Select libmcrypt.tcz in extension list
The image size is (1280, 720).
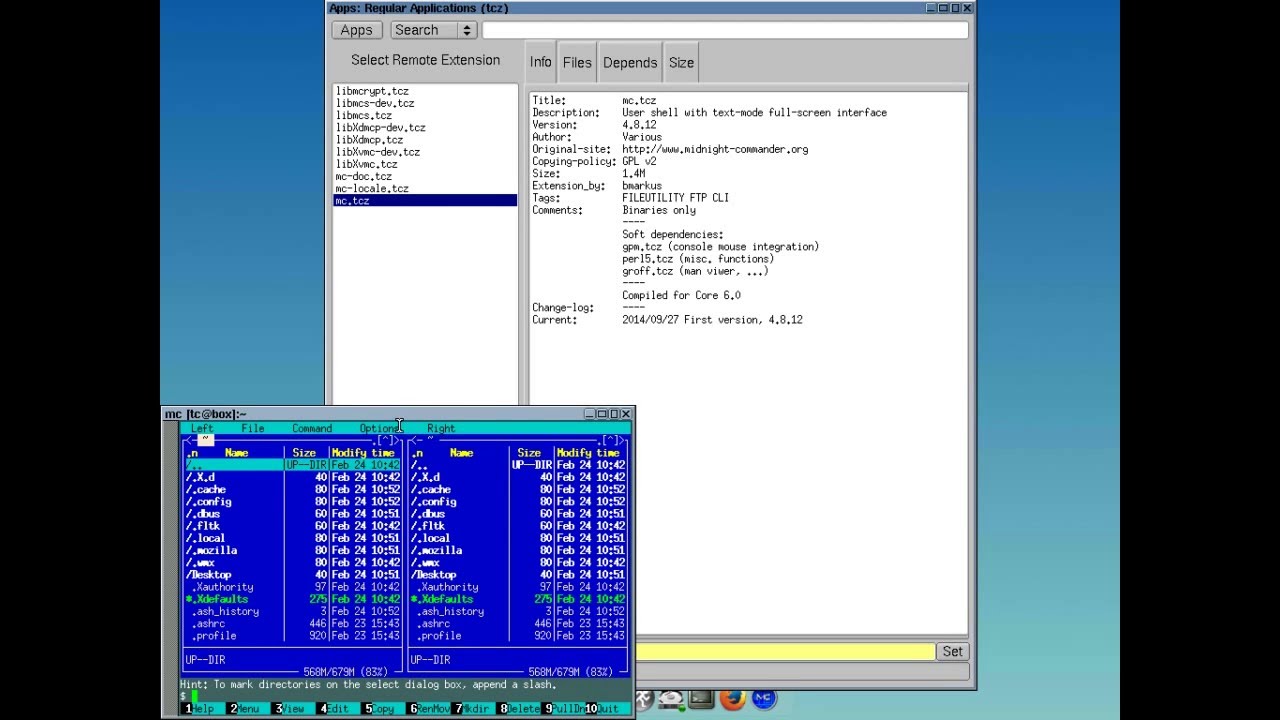point(425,91)
